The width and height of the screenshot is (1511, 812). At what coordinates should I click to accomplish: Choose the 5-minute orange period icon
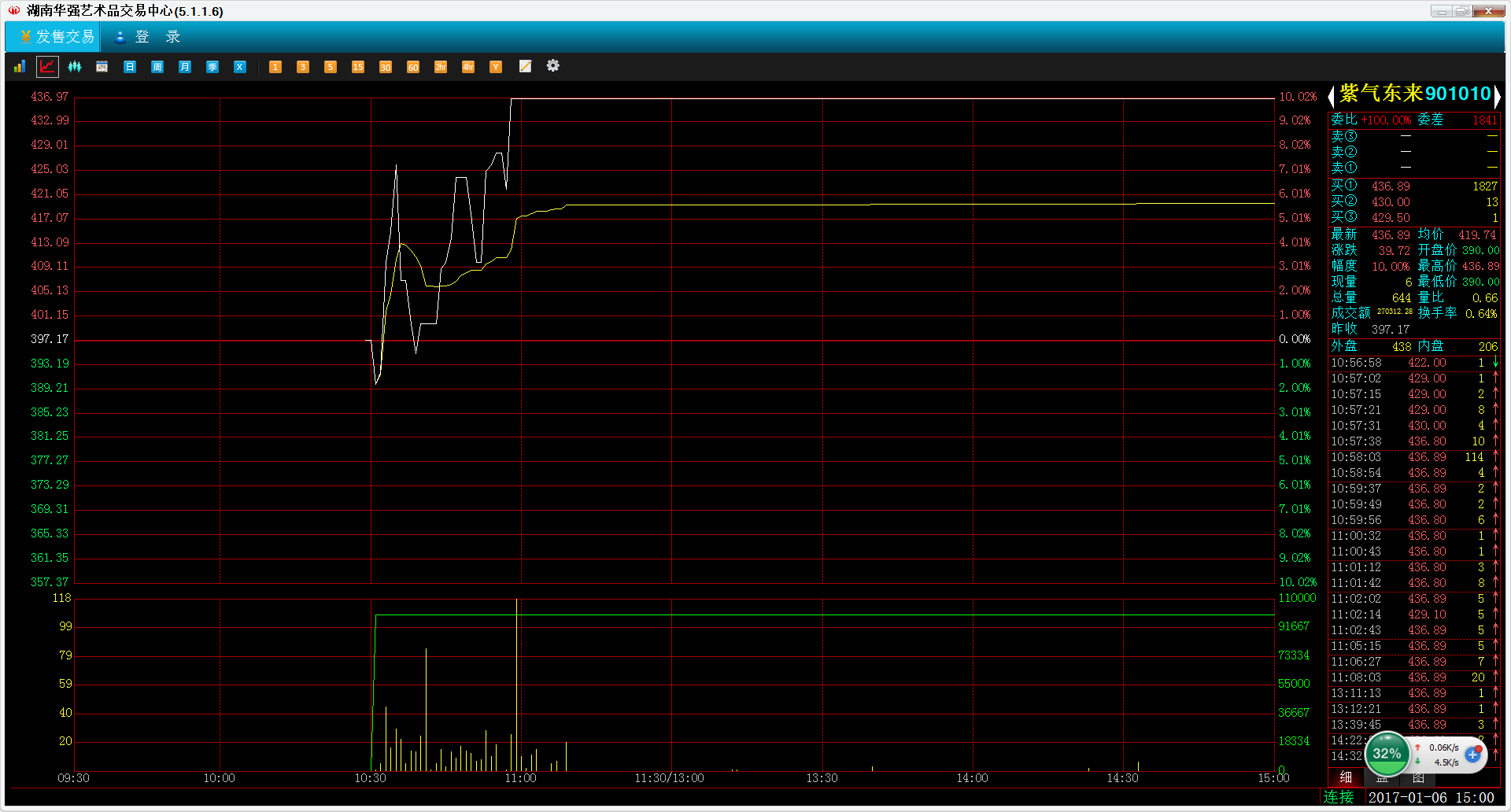(x=331, y=67)
